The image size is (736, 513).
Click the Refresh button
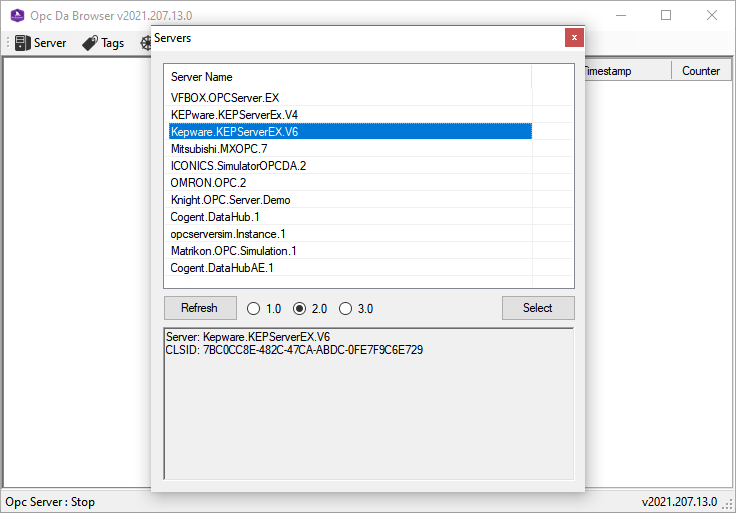point(200,308)
